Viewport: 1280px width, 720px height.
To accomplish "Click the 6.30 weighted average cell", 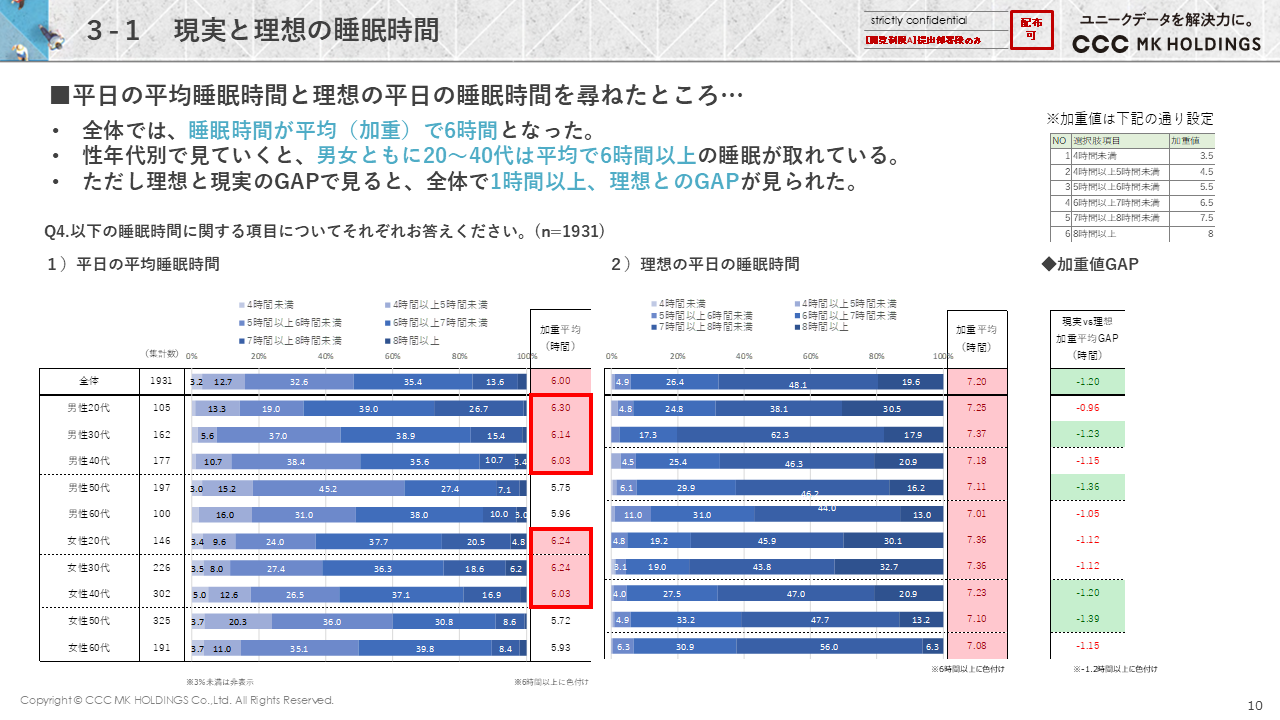I will (x=560, y=408).
